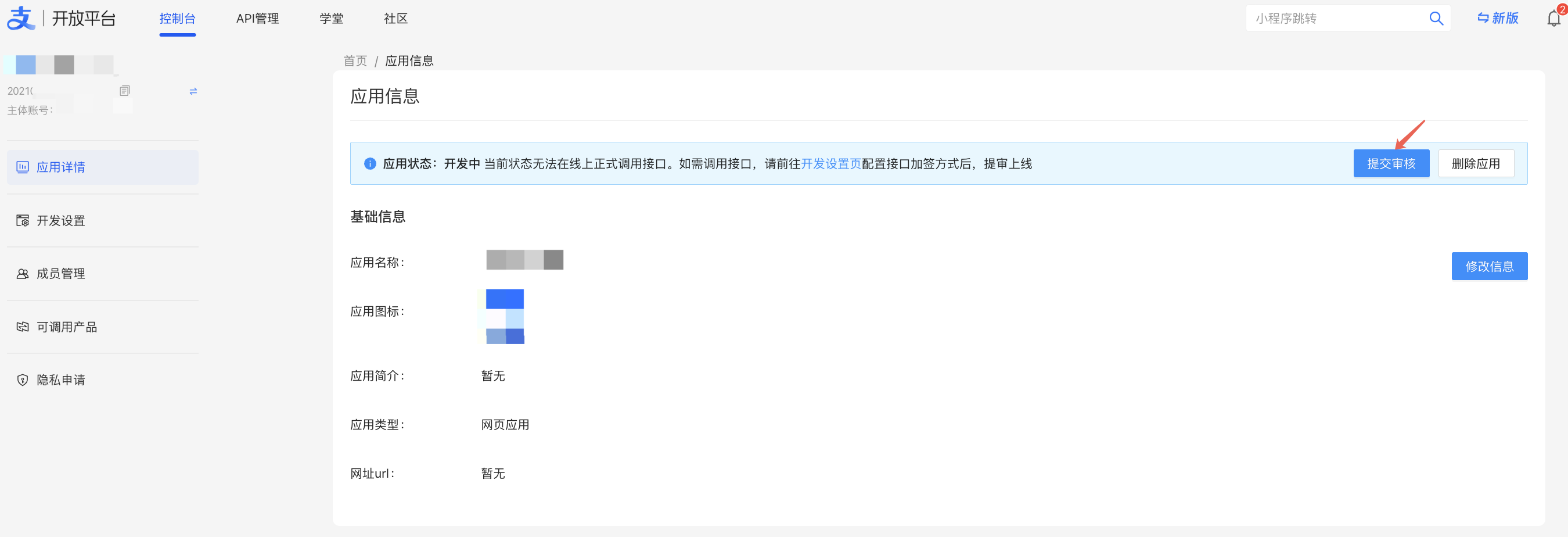Click the Alipay logo icon
This screenshot has width=1568, height=537.
tap(21, 18)
